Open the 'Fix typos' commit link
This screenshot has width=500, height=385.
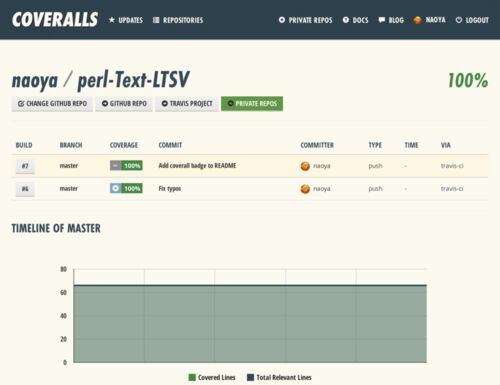point(170,189)
